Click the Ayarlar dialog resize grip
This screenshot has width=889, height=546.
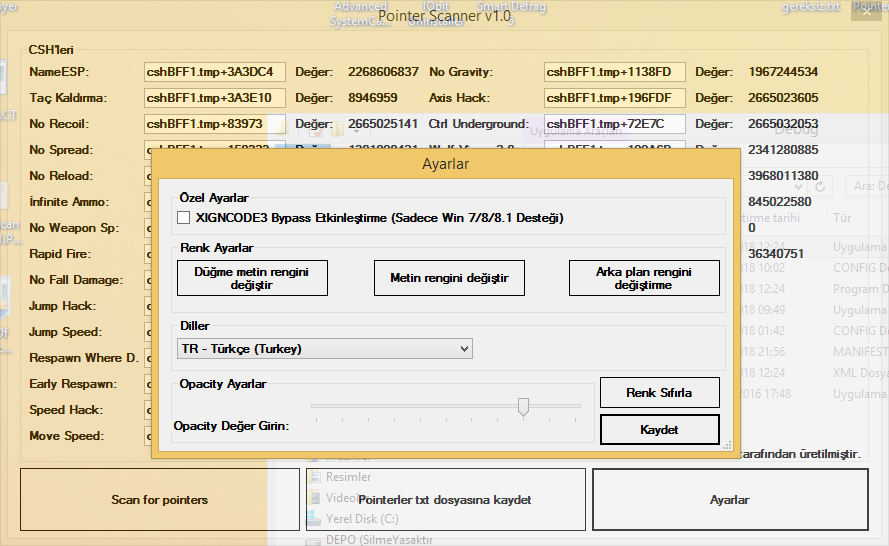tap(727, 446)
